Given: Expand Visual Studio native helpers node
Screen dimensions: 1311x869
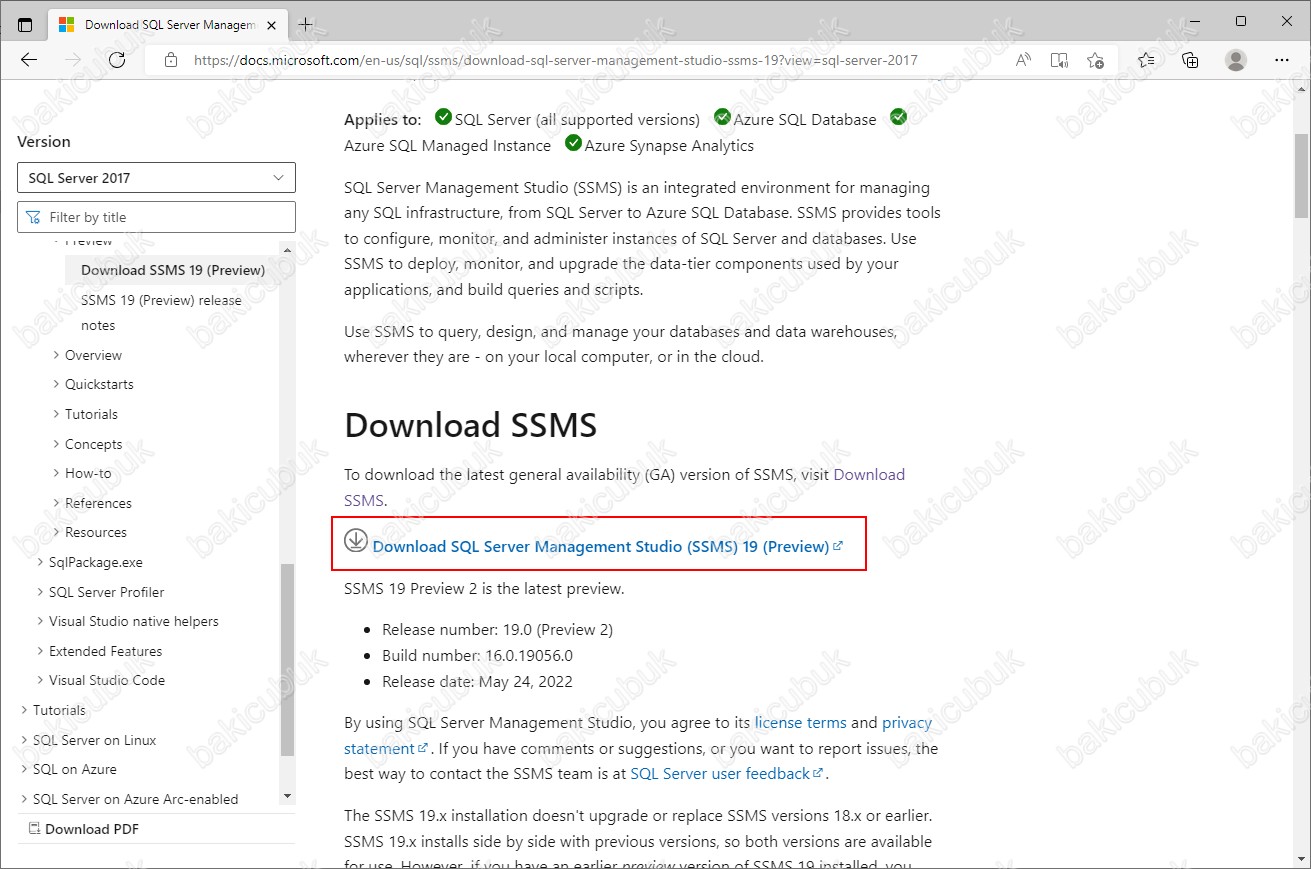Looking at the screenshot, I should pos(133,621).
